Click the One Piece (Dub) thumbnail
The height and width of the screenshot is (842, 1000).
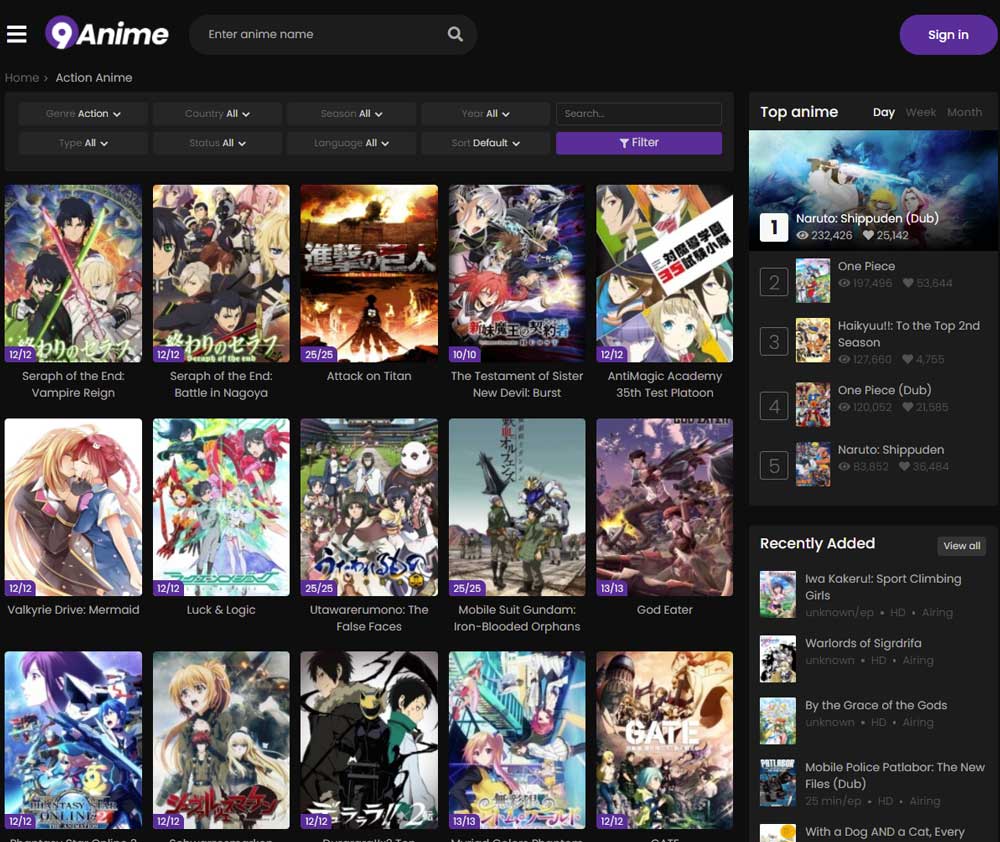813,404
